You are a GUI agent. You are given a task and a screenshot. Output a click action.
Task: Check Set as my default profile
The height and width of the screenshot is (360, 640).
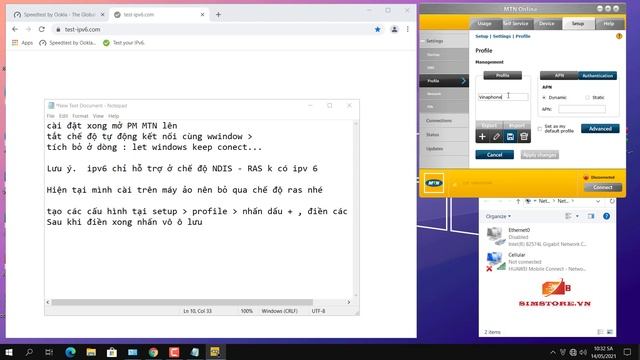[x=540, y=129]
